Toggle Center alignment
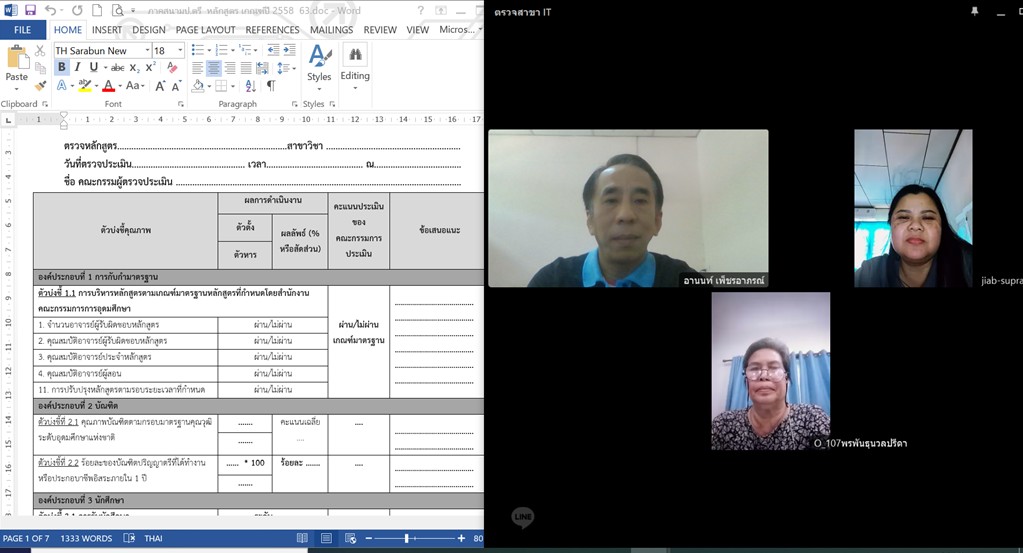The image size is (1023, 553). tap(213, 68)
